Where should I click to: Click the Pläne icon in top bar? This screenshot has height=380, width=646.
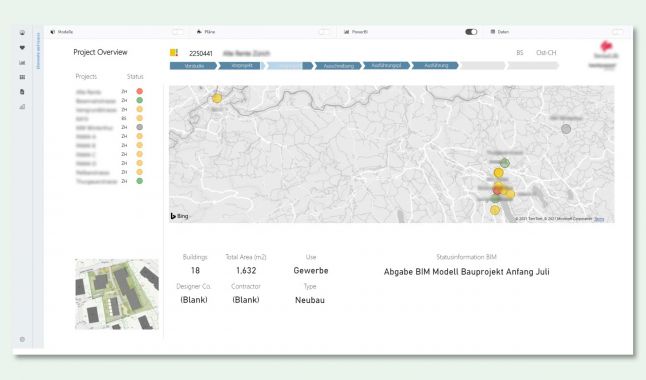pyautogui.click(x=199, y=32)
